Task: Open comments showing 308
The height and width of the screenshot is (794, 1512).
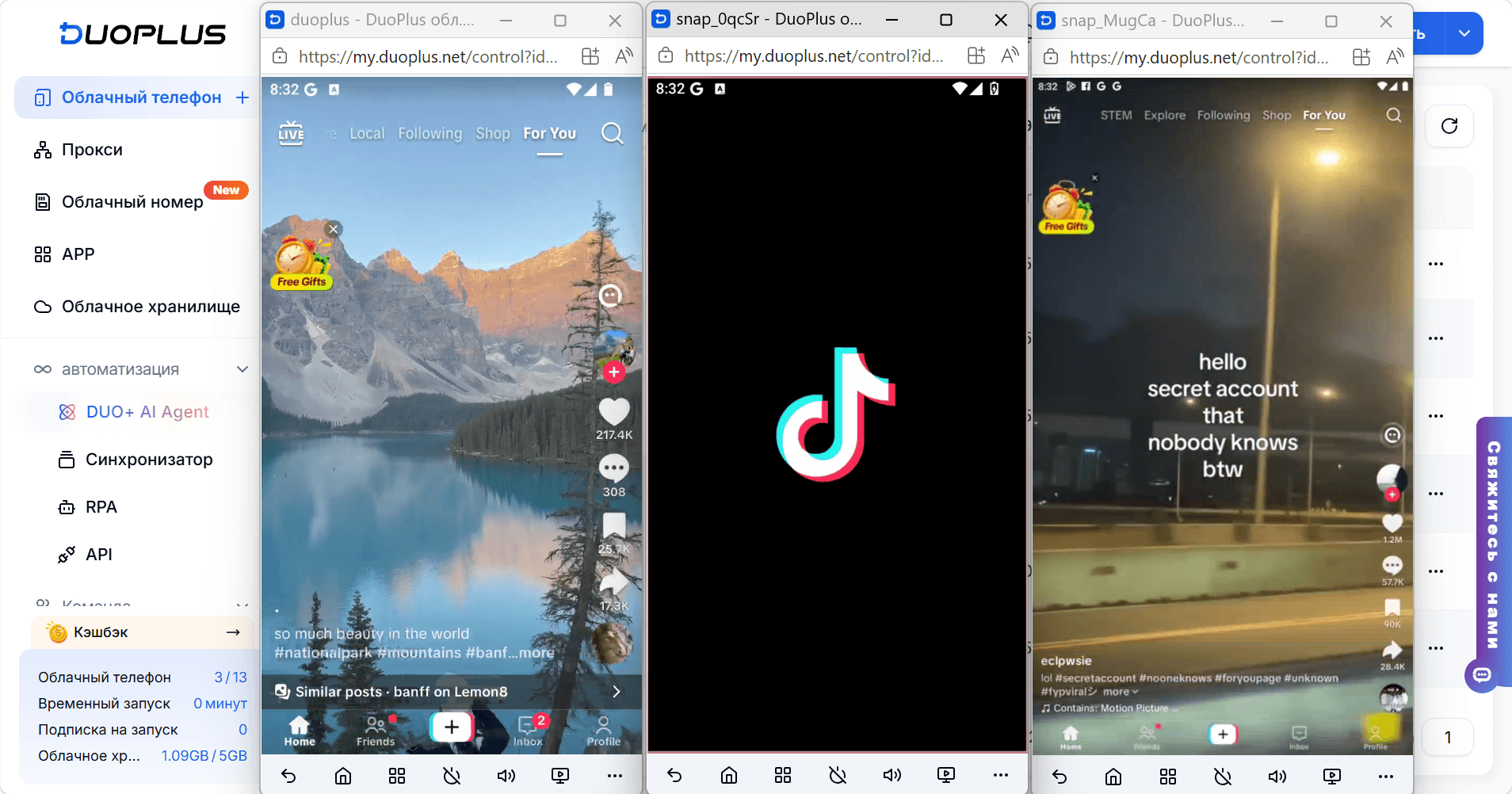Action: pos(614,469)
